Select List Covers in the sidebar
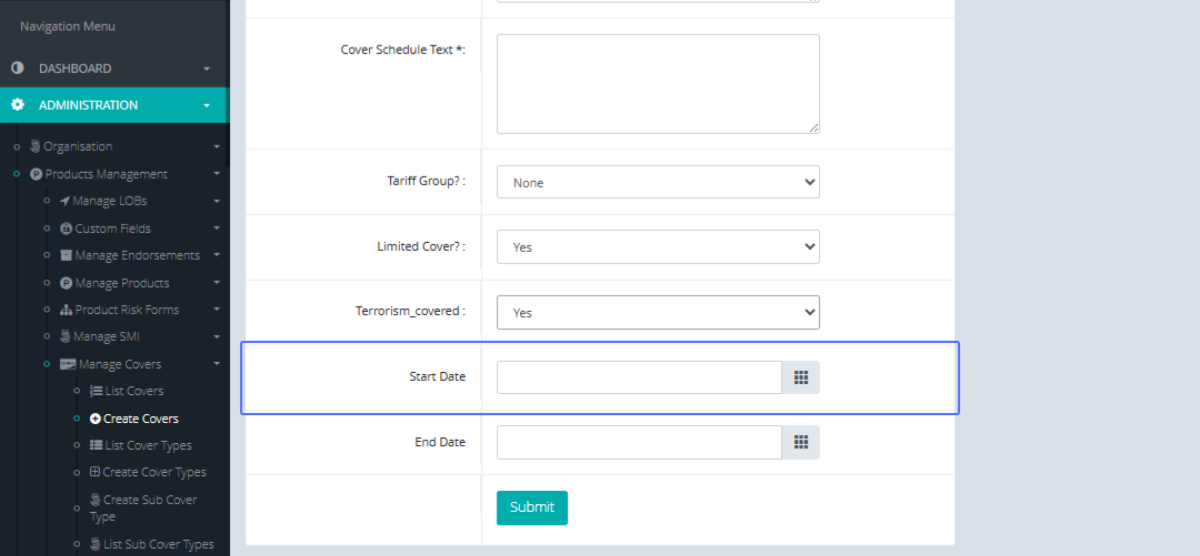This screenshot has height=556, width=1200. [x=133, y=391]
